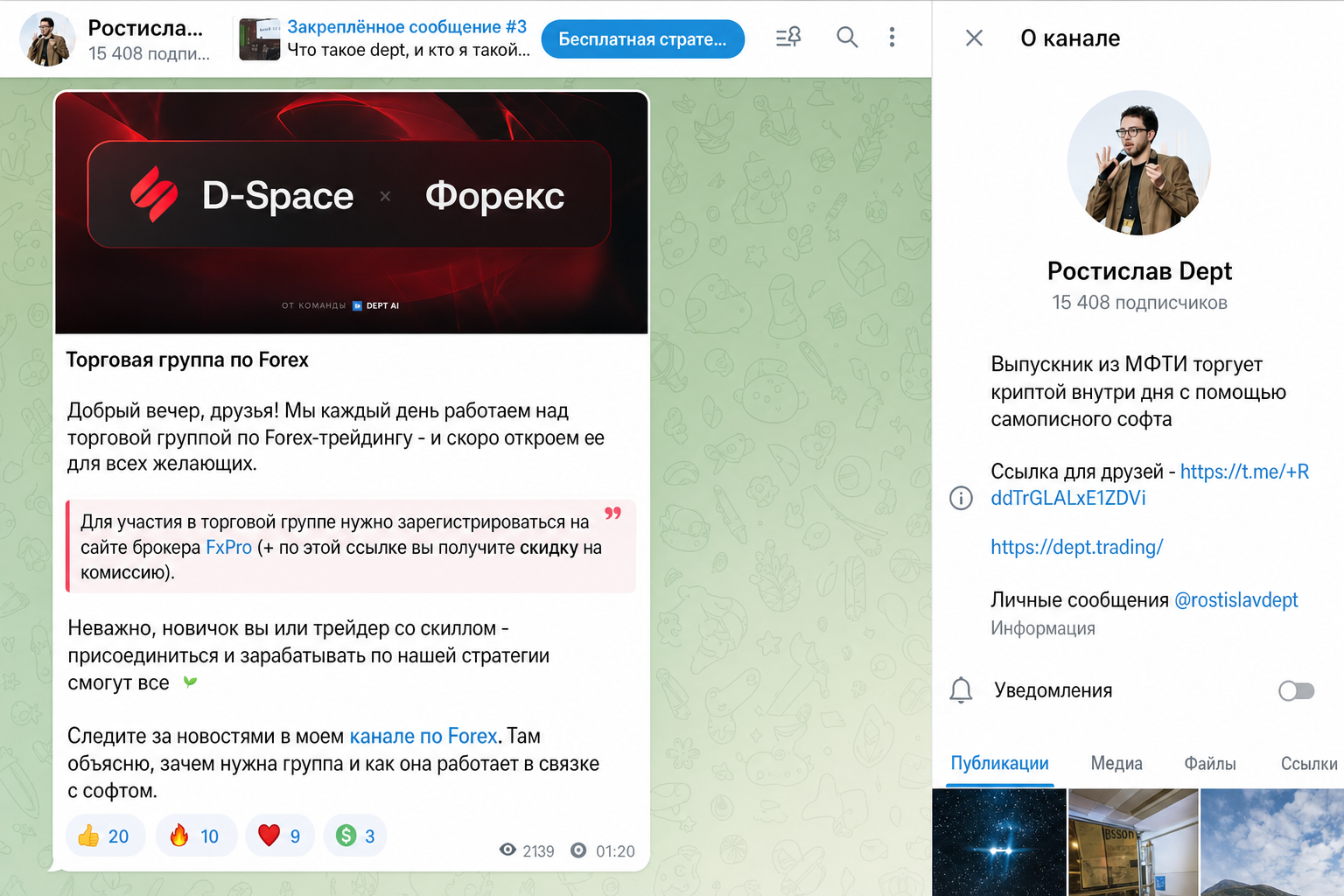Click the post time 01:20

click(615, 851)
